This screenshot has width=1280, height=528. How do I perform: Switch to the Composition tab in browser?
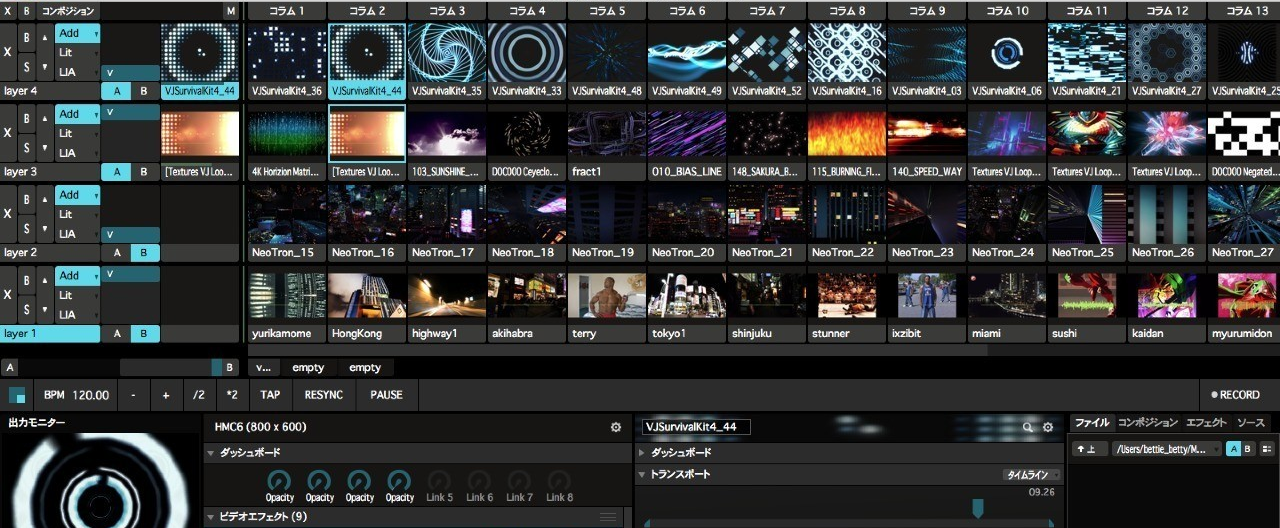click(x=1147, y=423)
